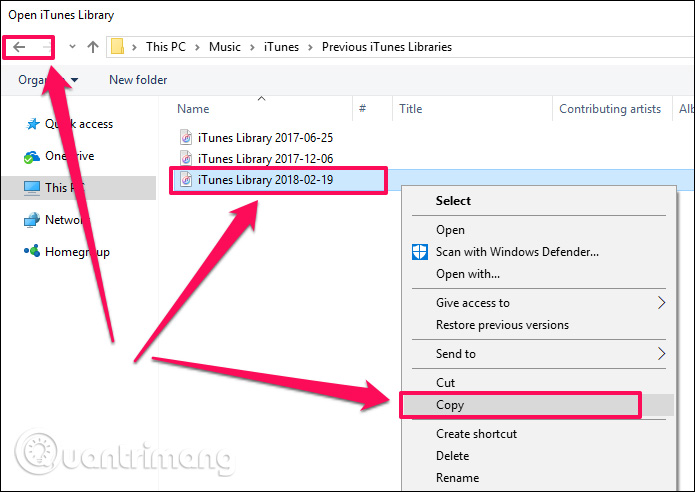Expand the Send to submenu arrow
Viewport: 695px width, 492px height.
point(661,354)
